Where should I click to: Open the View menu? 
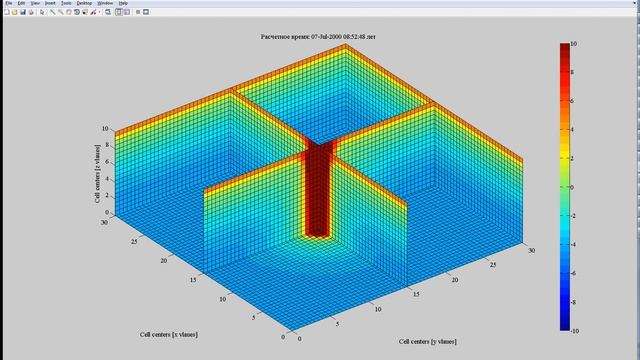click(35, 3)
